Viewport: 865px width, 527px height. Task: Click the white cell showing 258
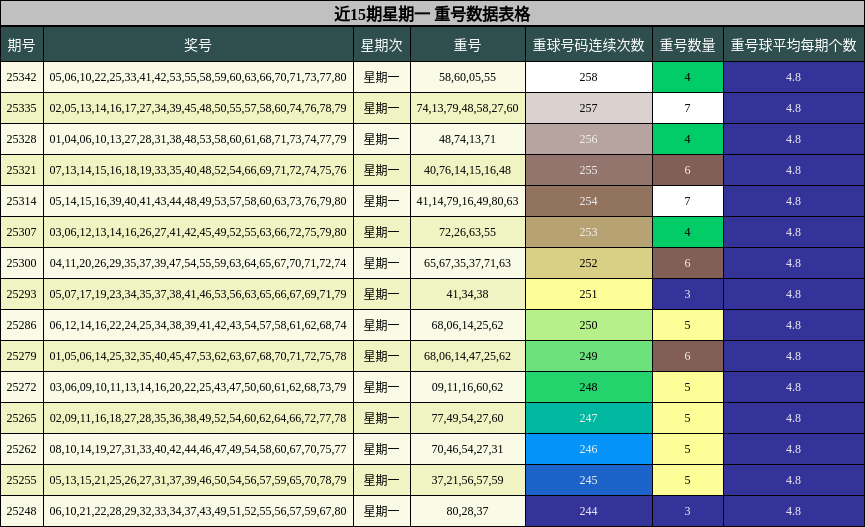589,77
